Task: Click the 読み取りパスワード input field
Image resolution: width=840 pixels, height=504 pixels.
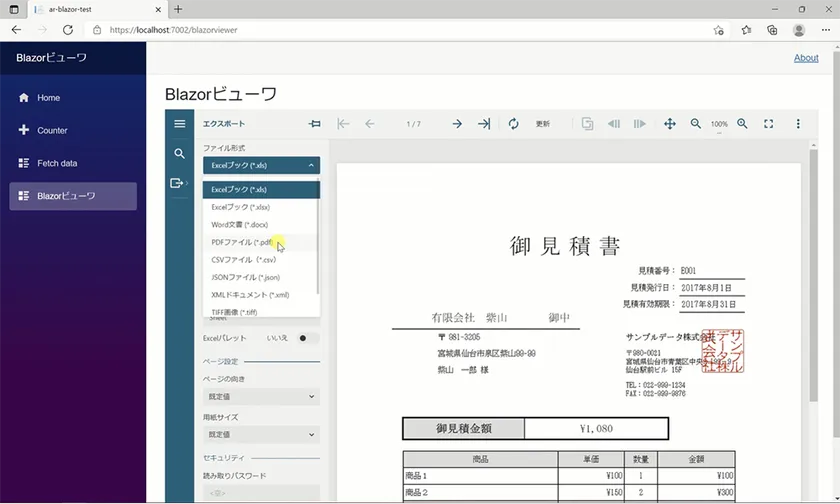Action: click(261, 492)
